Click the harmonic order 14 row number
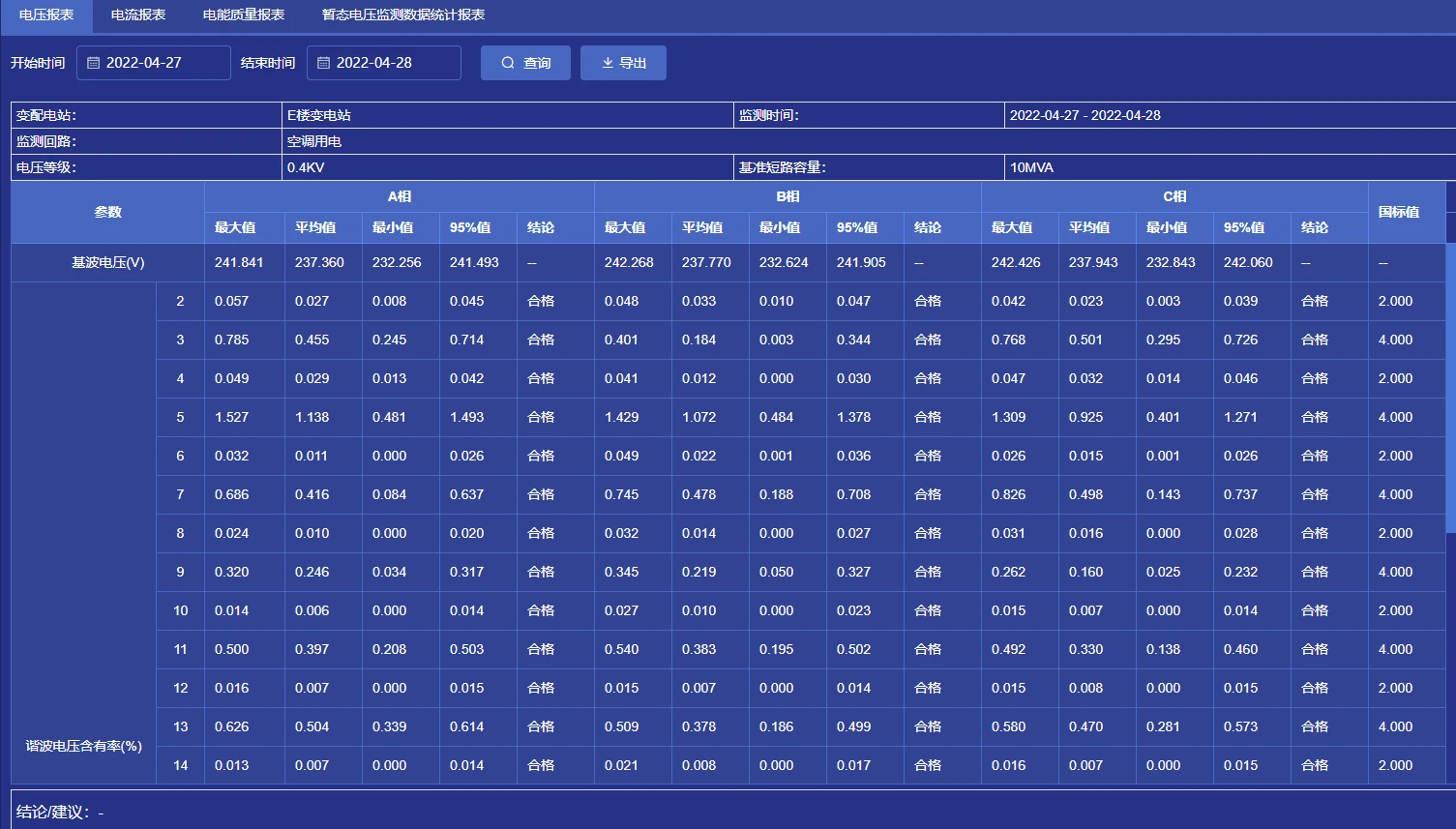The width and height of the screenshot is (1456, 829). 180,765
